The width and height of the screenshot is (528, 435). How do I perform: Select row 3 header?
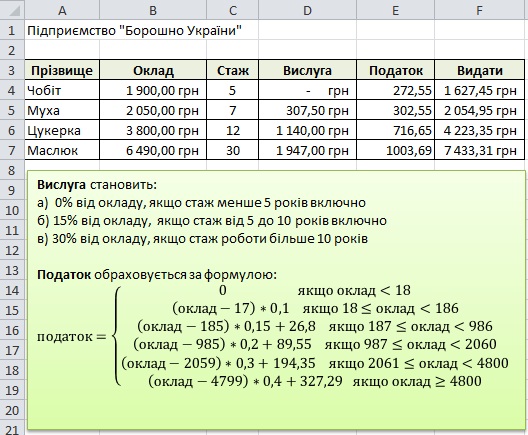12,70
